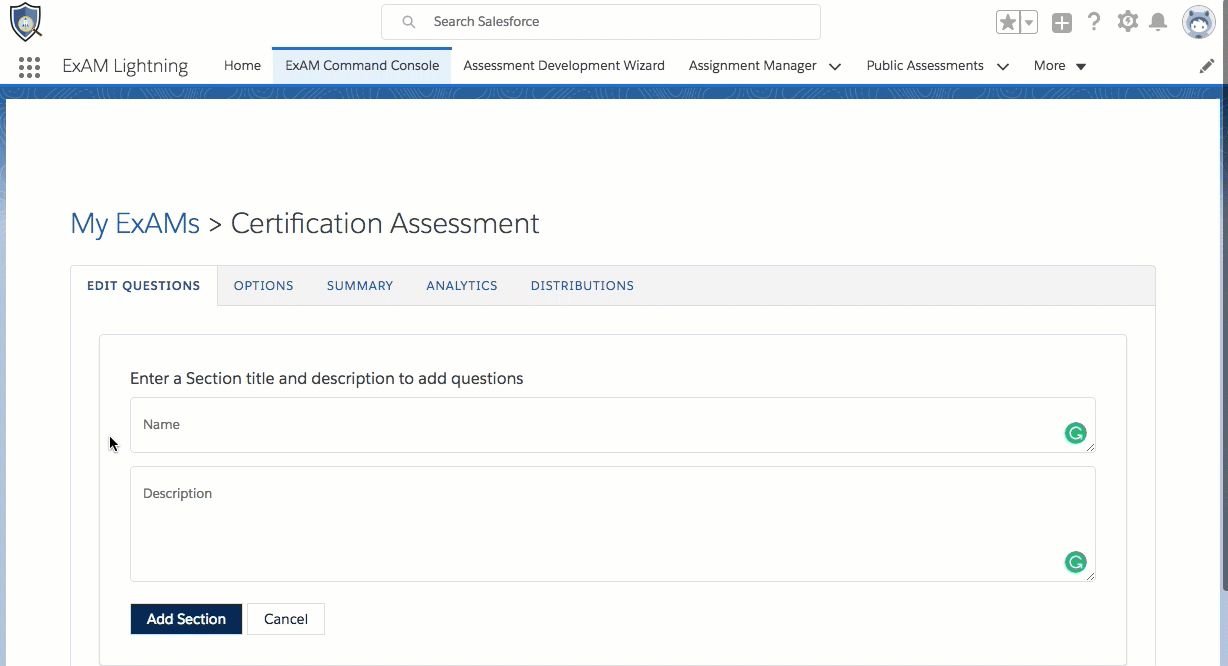1228x666 pixels.
Task: Click the Add Section button
Action: (186, 619)
